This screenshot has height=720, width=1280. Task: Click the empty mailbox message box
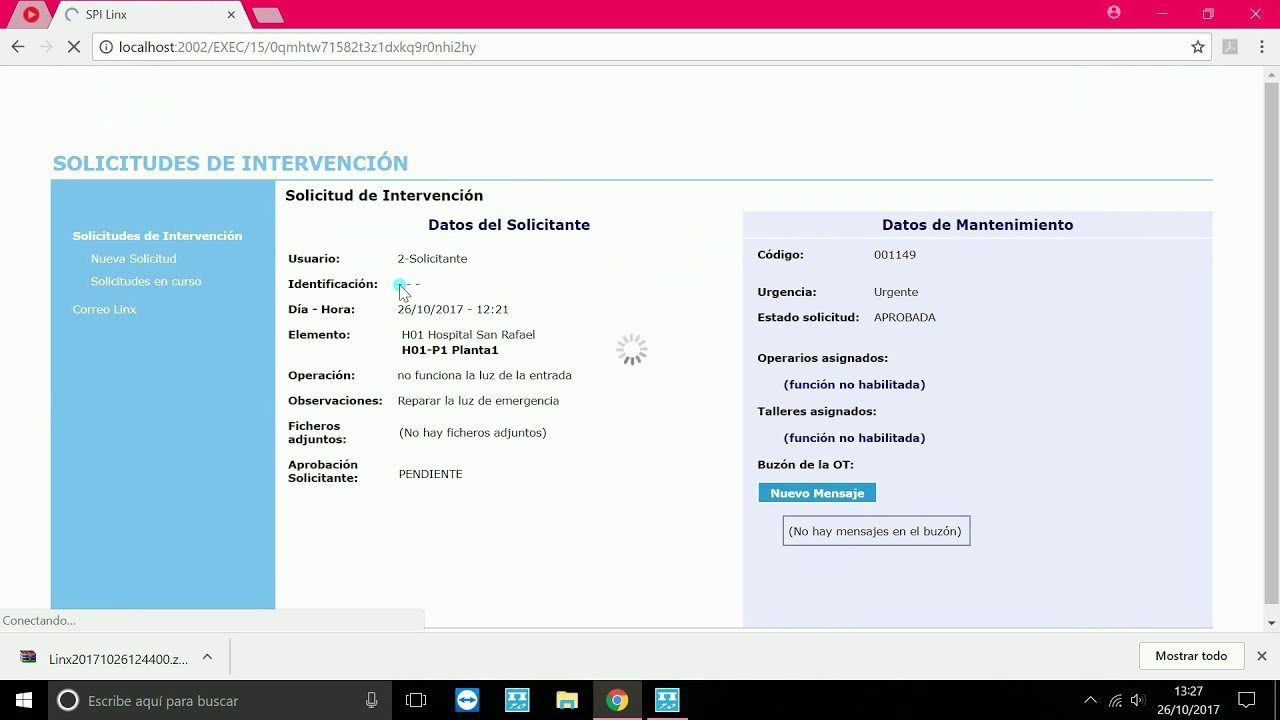876,531
